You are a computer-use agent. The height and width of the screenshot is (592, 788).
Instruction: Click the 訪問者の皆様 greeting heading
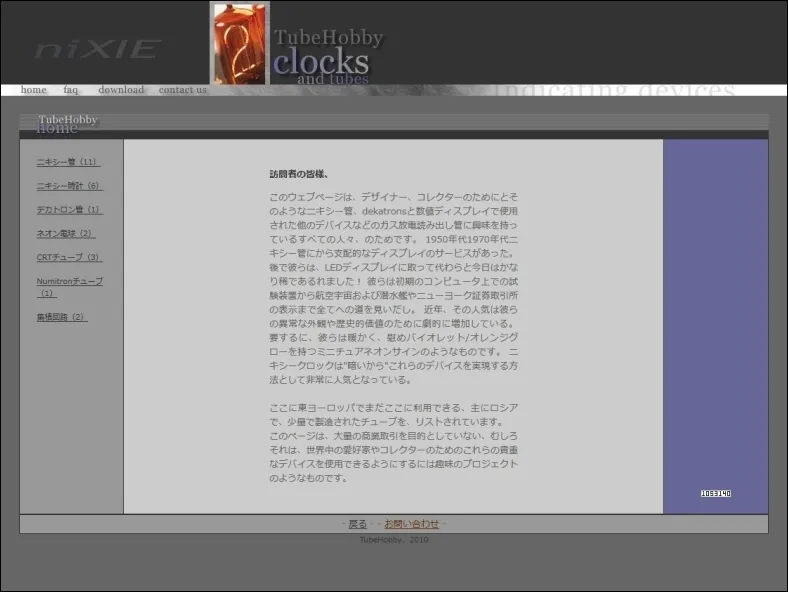tap(300, 174)
